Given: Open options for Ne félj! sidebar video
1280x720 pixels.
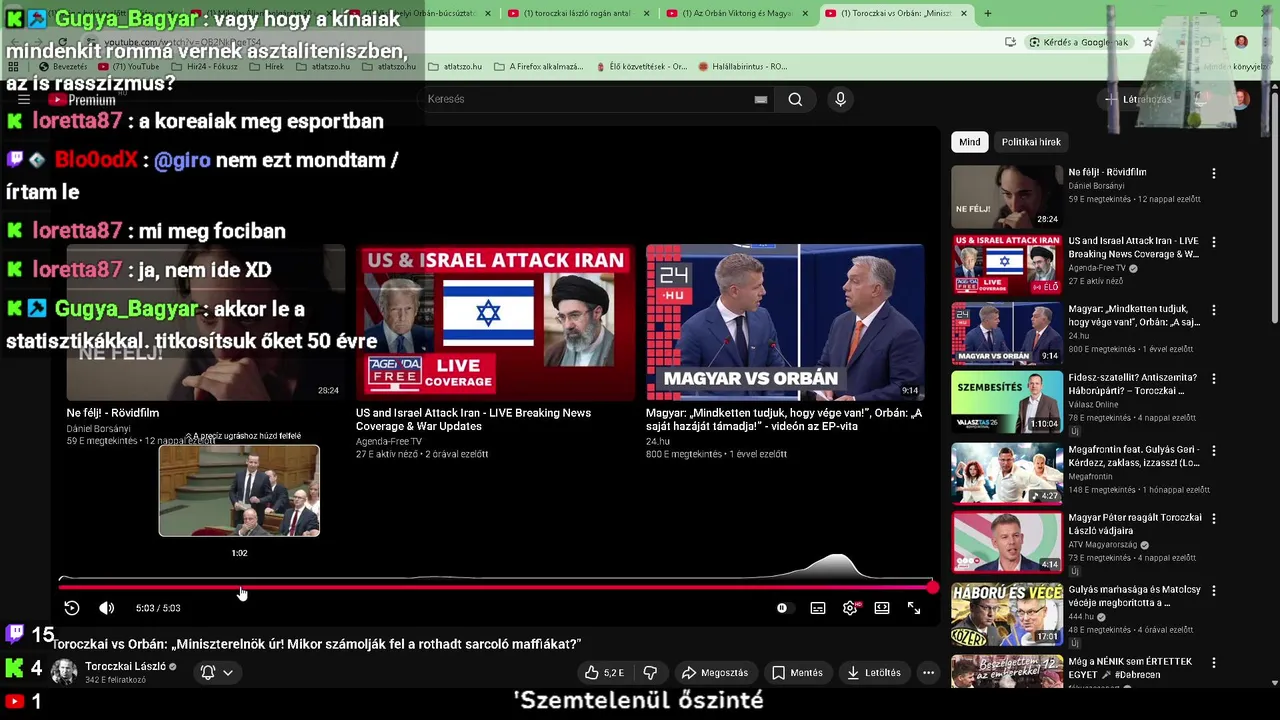Looking at the screenshot, I should [x=1214, y=174].
